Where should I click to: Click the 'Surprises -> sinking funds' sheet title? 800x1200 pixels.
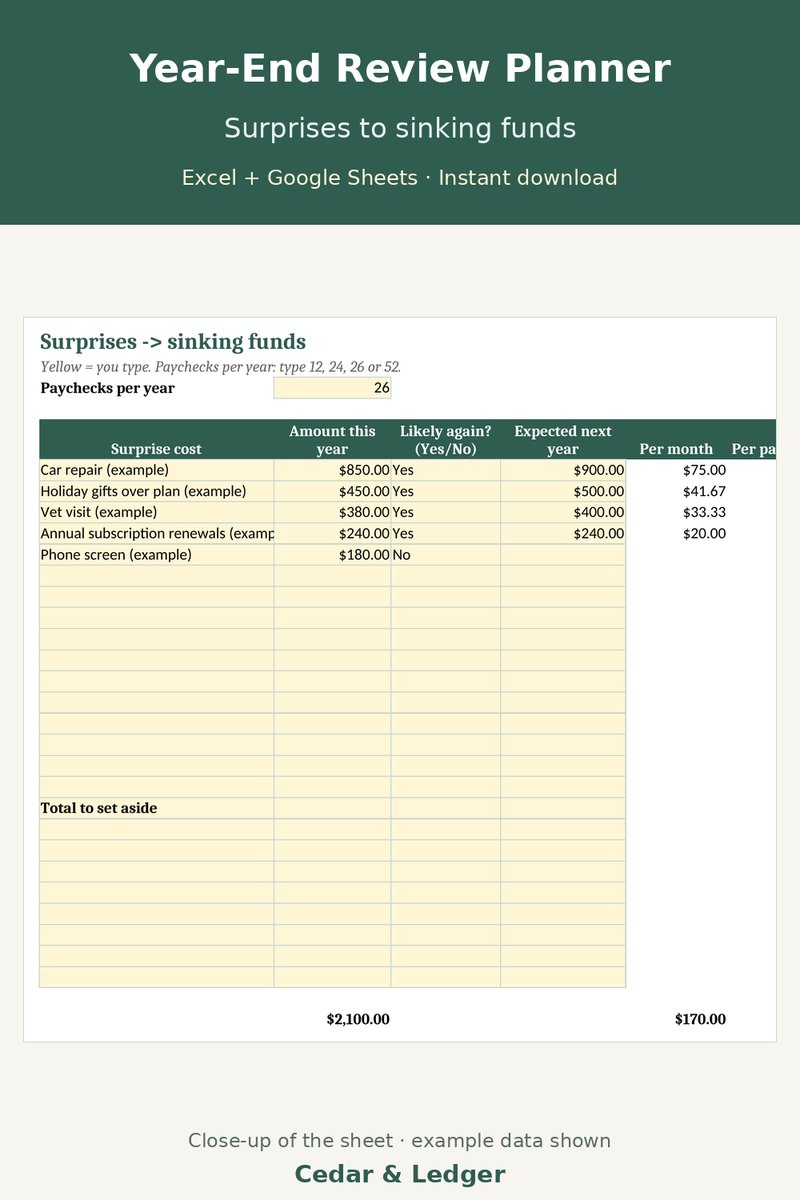173,342
